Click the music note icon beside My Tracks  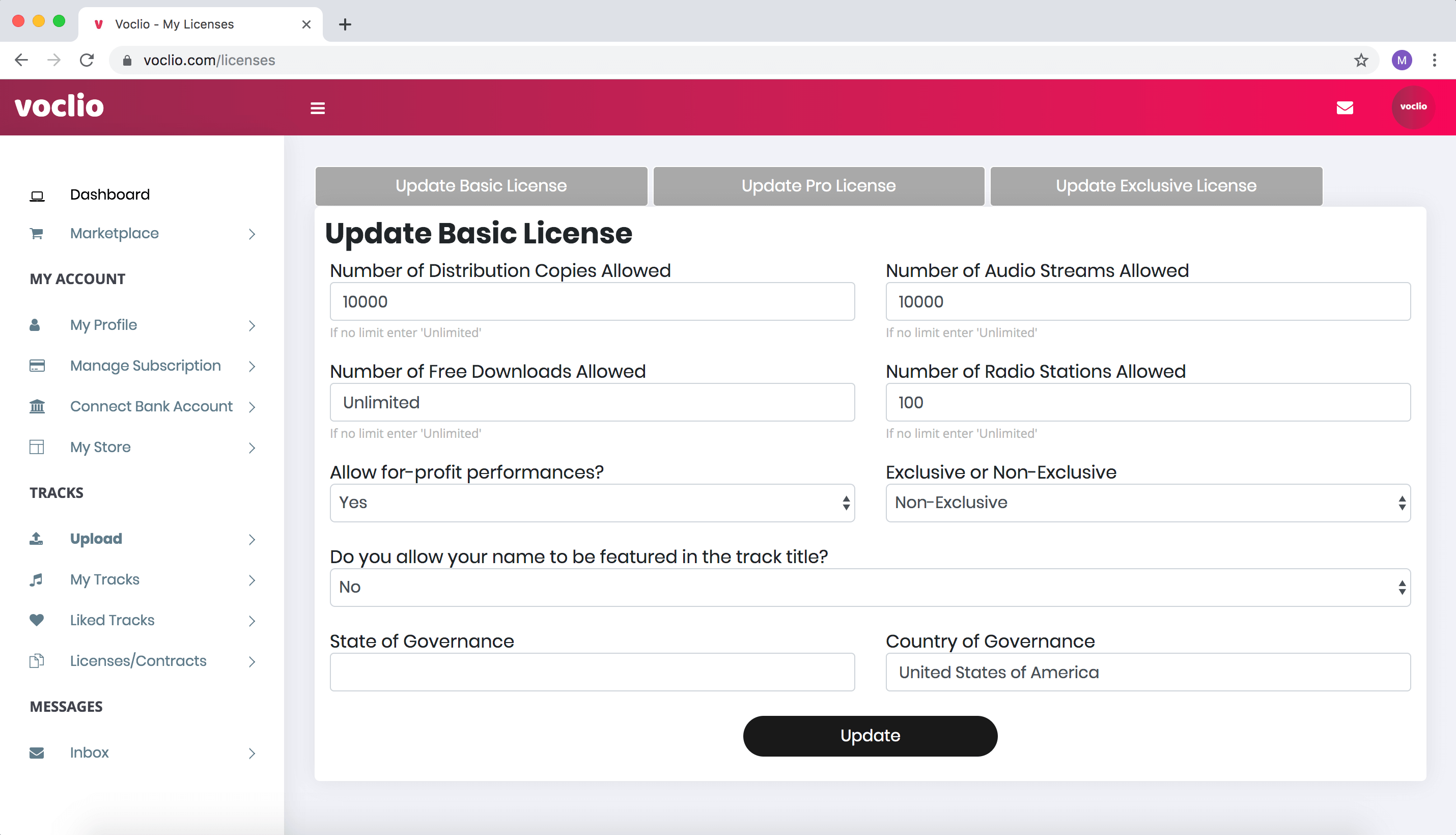[x=36, y=580]
